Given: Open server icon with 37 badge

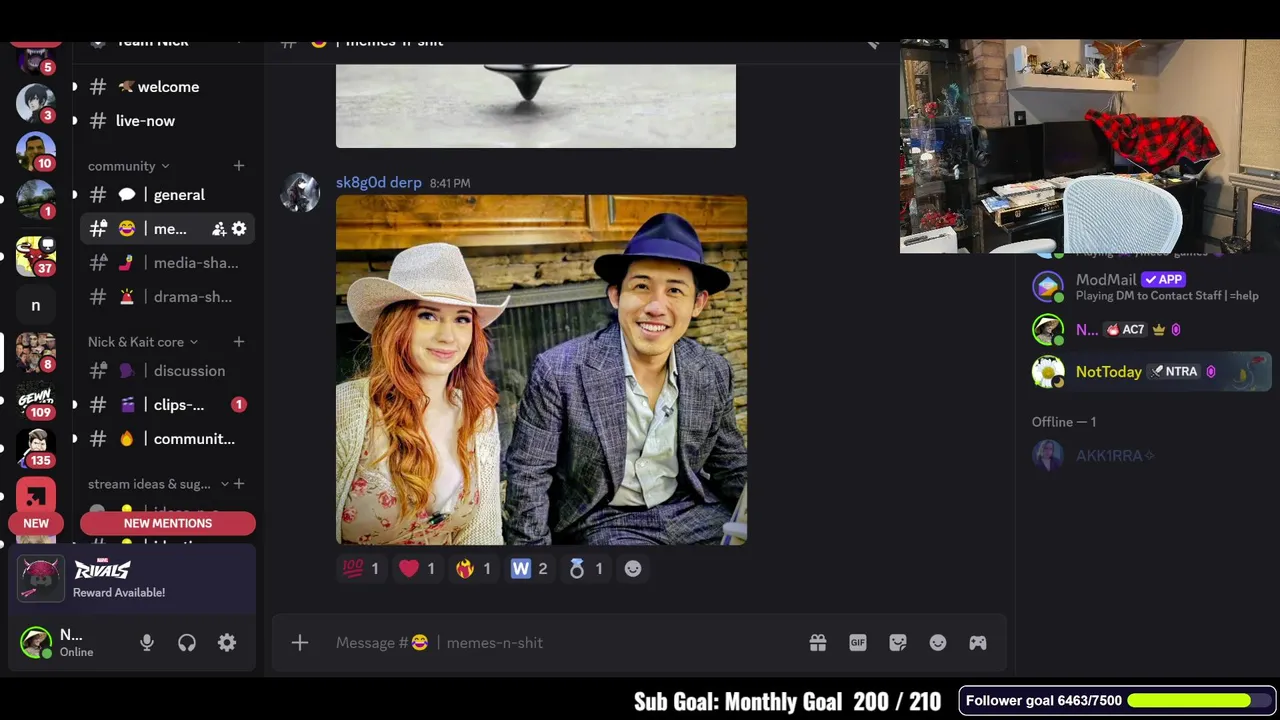Looking at the screenshot, I should 36,256.
